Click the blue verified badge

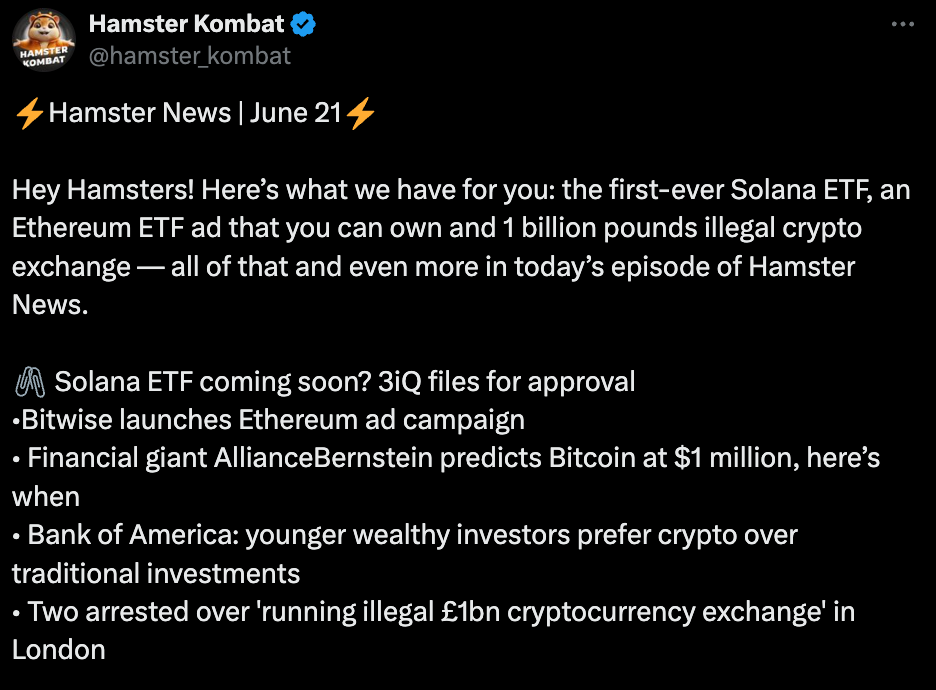(303, 24)
